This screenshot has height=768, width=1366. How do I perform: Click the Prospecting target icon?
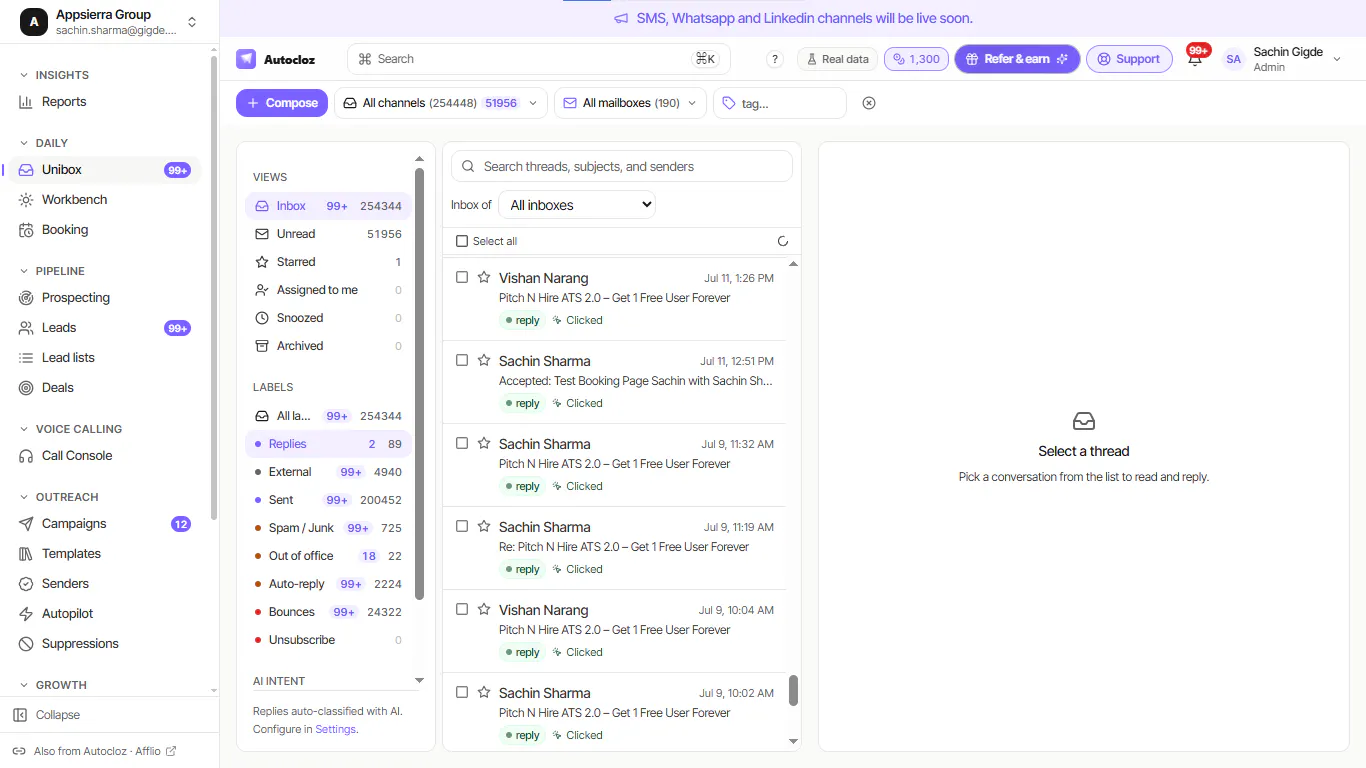pyautogui.click(x=26, y=298)
